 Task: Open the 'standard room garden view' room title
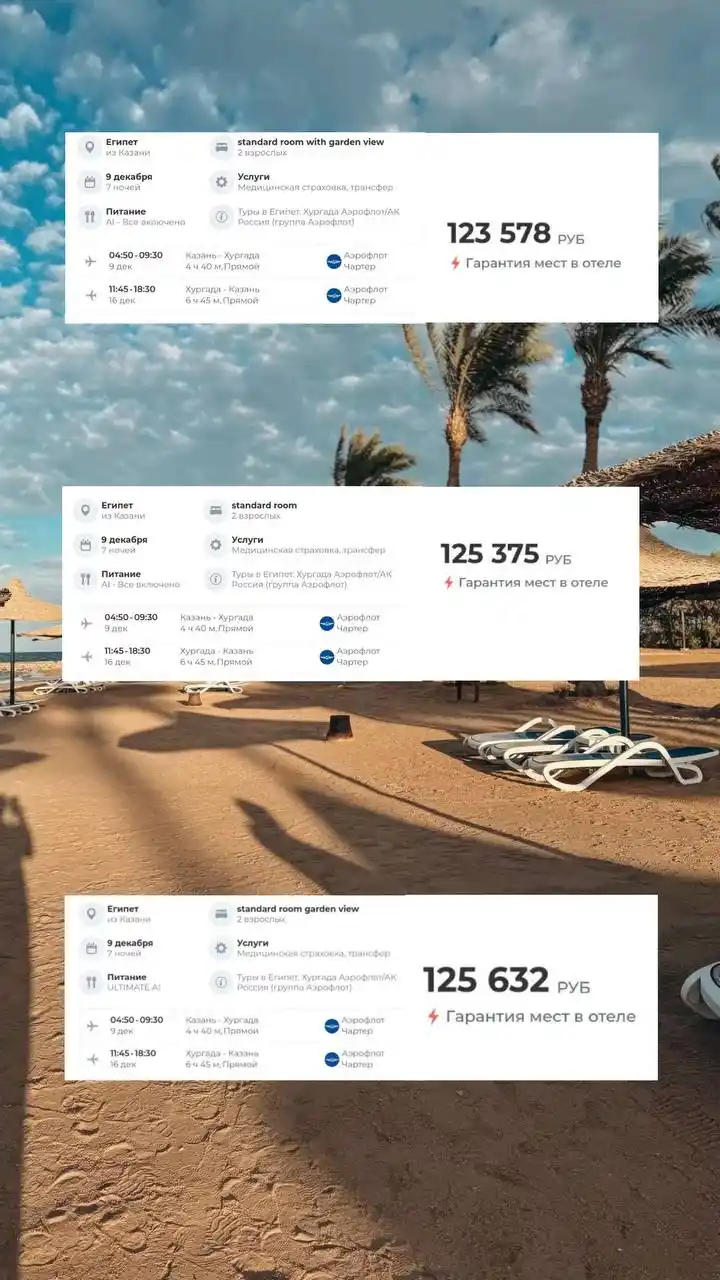click(297, 909)
